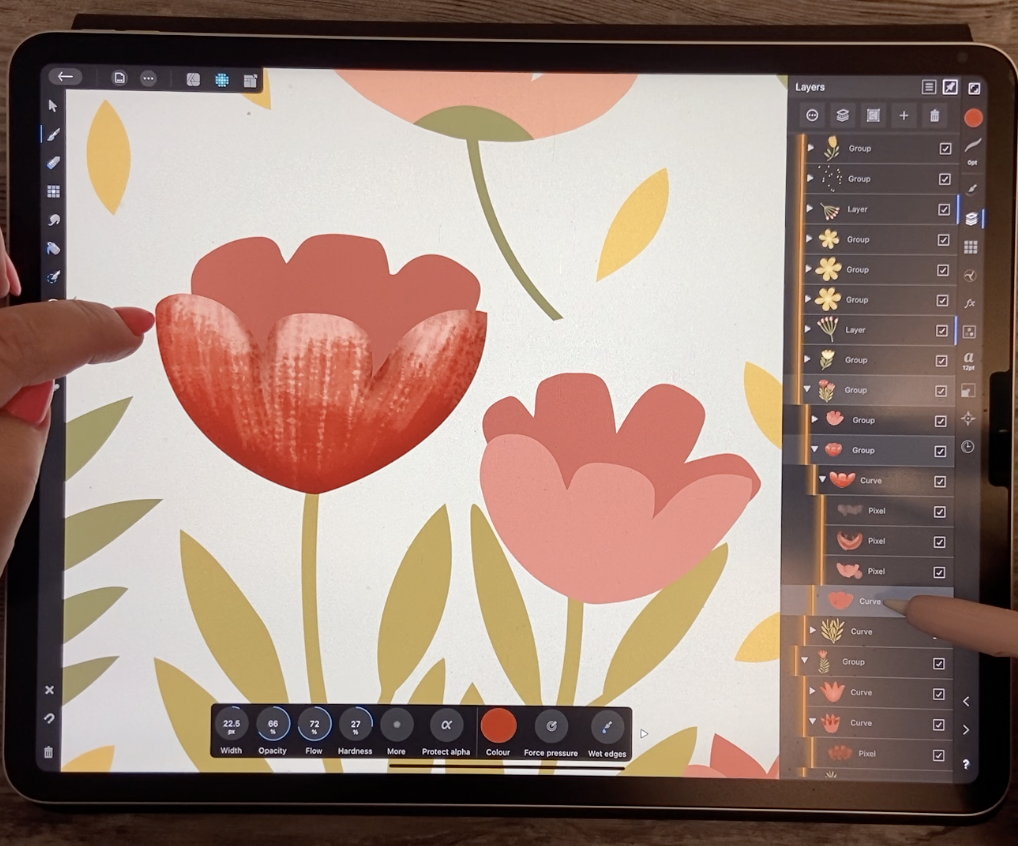Toggle visibility of pink-thumbnail Pixel layer
Viewport: 1018px width, 846px height.
coord(939,572)
